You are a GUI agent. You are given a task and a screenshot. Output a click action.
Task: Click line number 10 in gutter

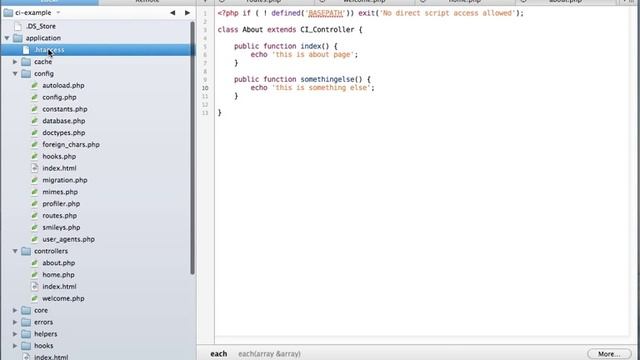pyautogui.click(x=205, y=88)
